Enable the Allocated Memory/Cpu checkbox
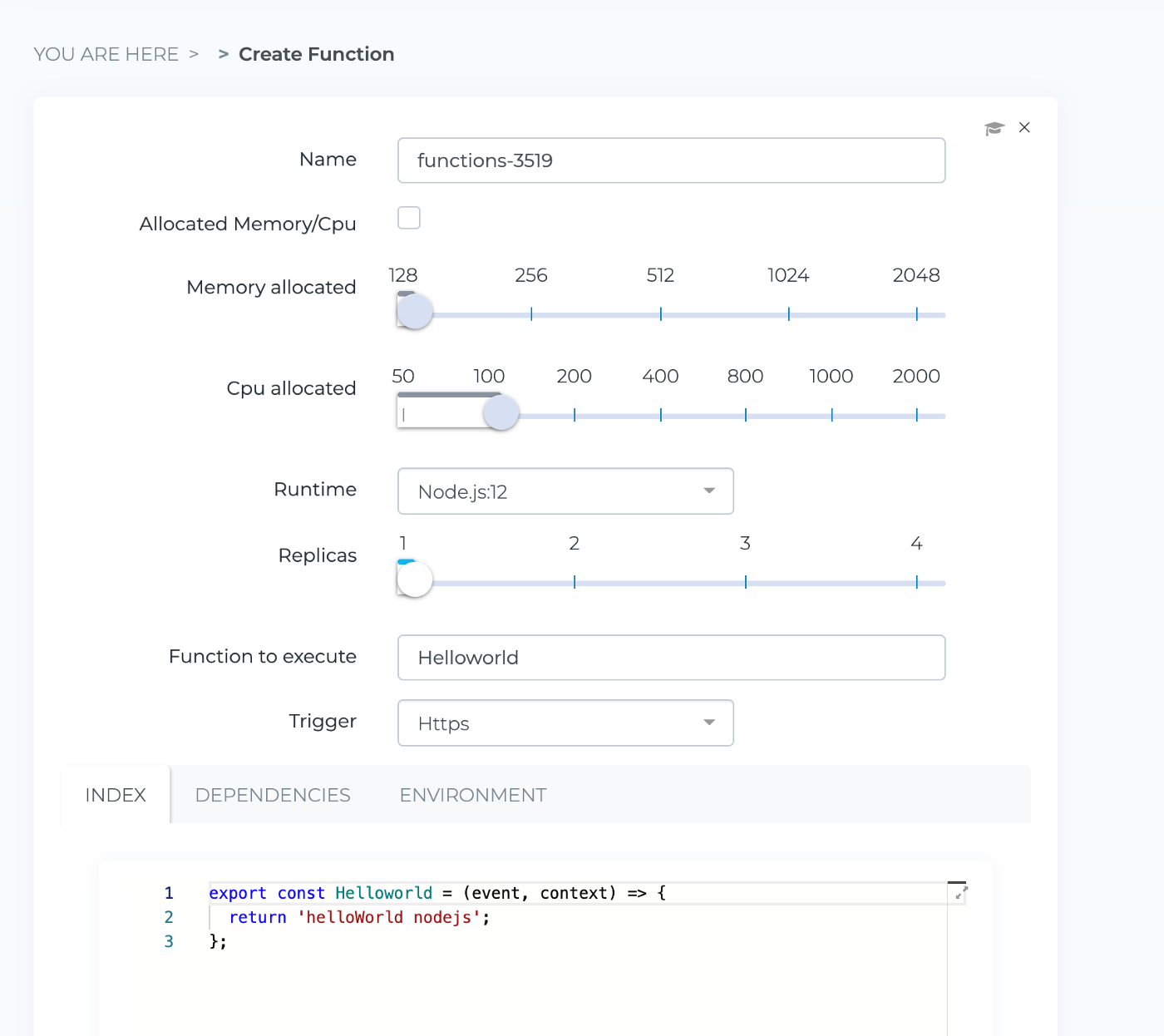 tap(409, 218)
